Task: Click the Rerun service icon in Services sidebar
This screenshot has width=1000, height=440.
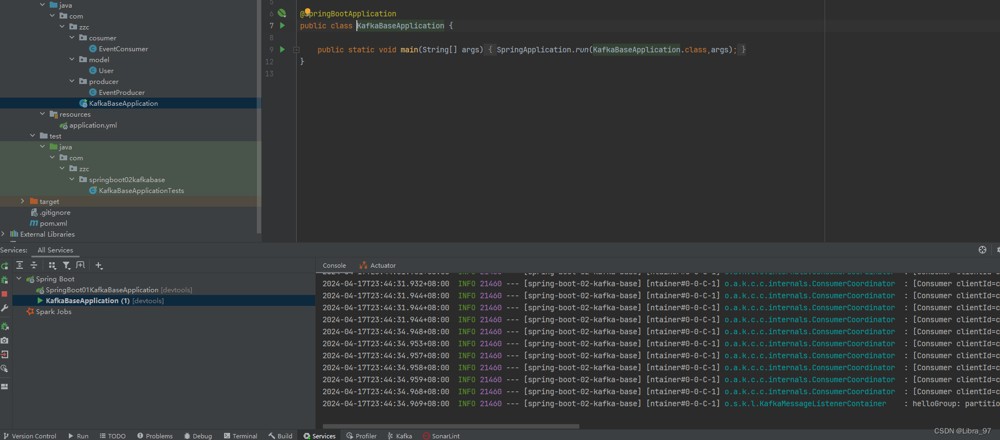Action: coord(4,266)
